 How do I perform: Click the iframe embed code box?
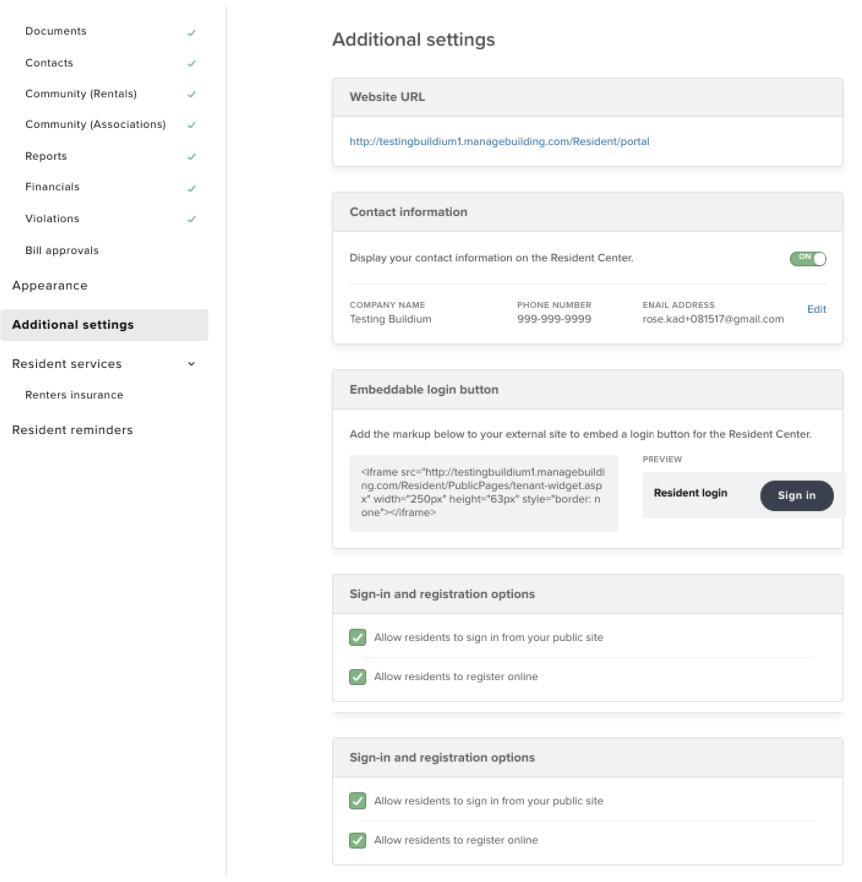click(x=483, y=493)
